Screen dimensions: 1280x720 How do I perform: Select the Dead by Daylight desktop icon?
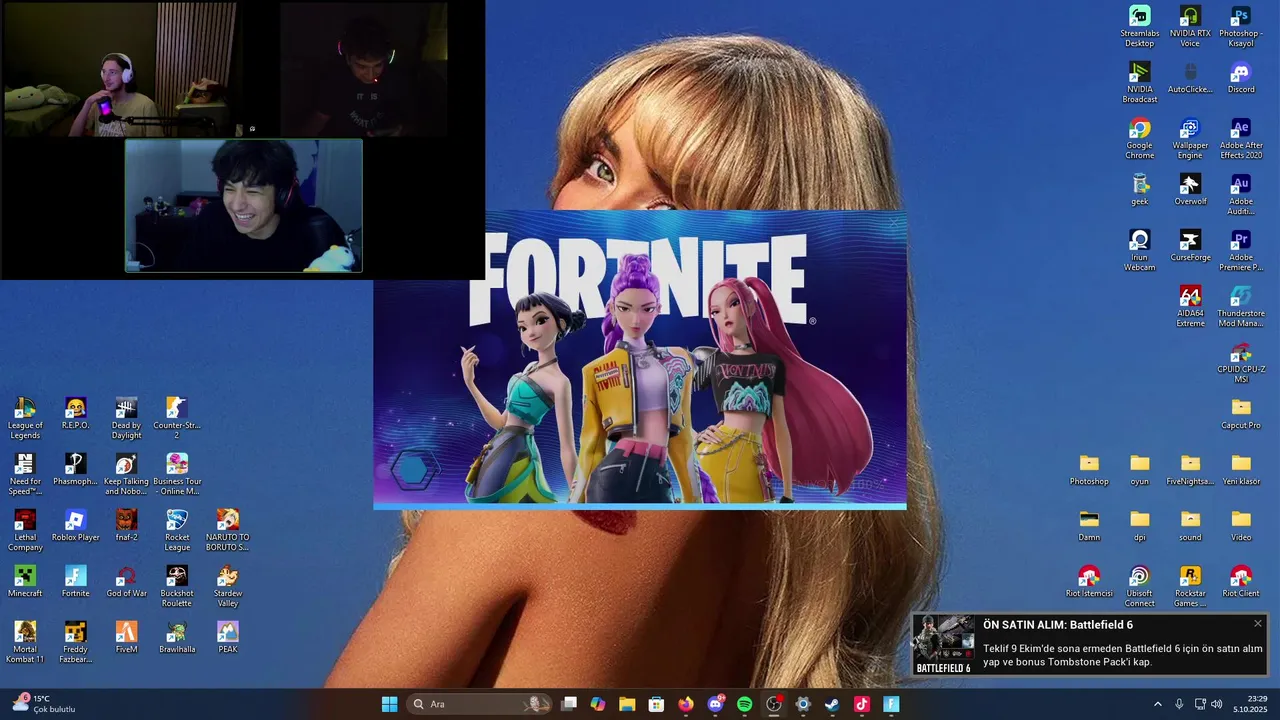126,418
